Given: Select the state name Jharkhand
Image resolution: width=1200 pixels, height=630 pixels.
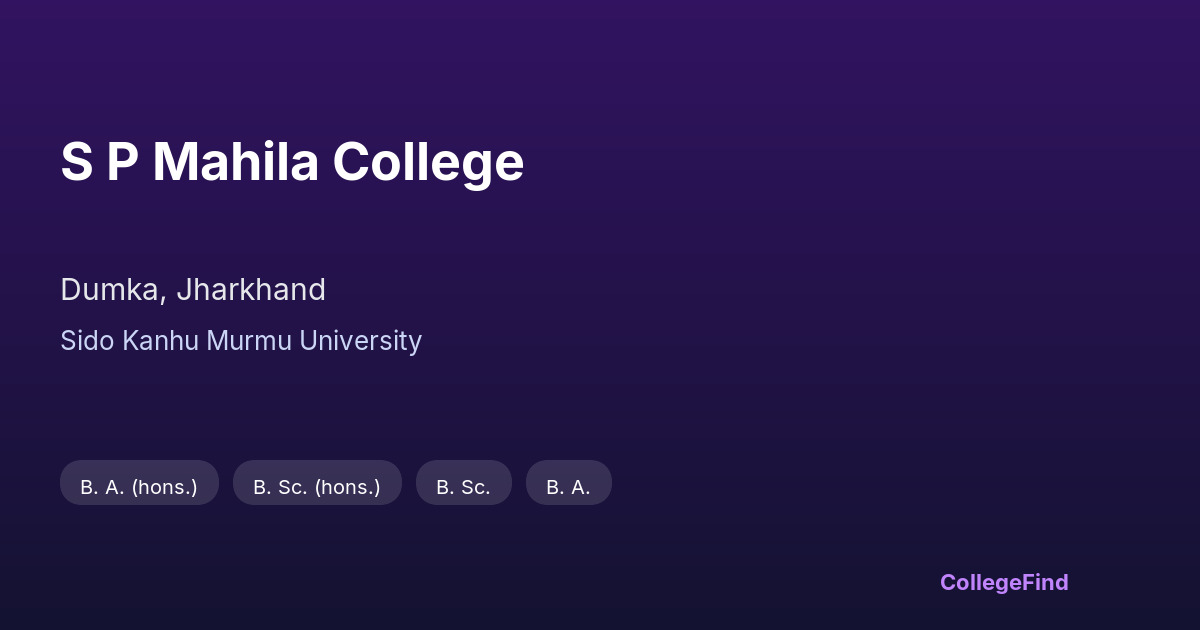Looking at the screenshot, I should [x=251, y=290].
